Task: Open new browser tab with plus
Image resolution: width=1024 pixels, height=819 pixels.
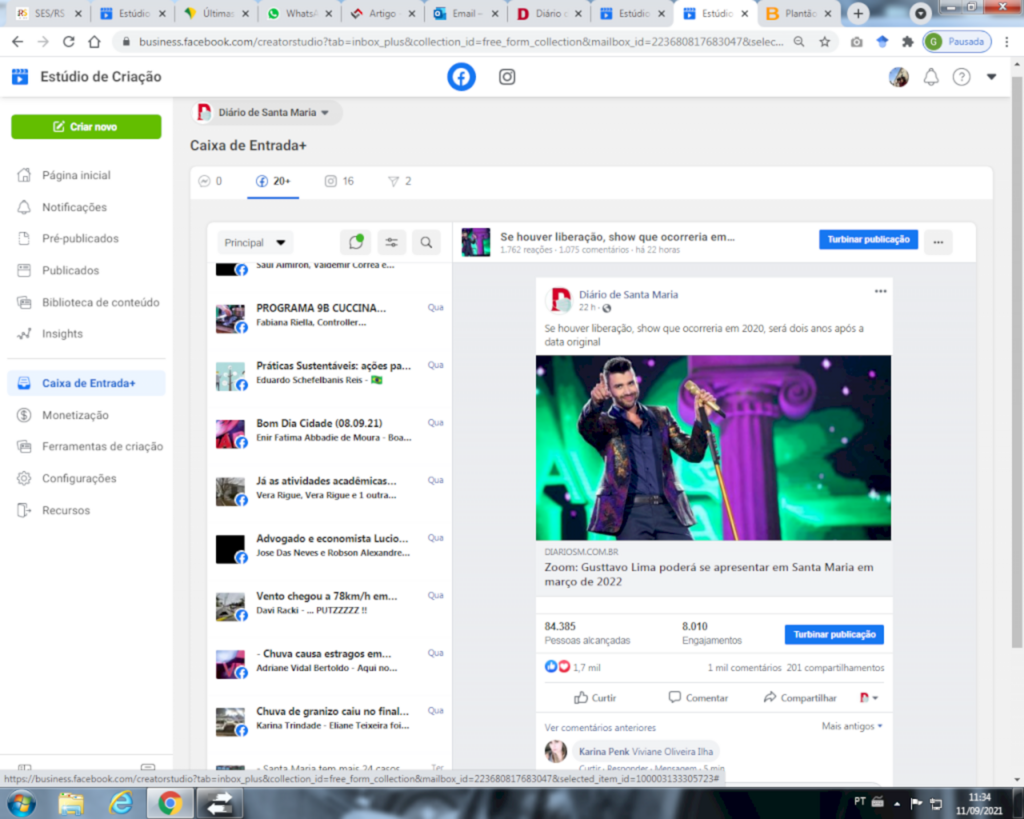Action: (858, 13)
